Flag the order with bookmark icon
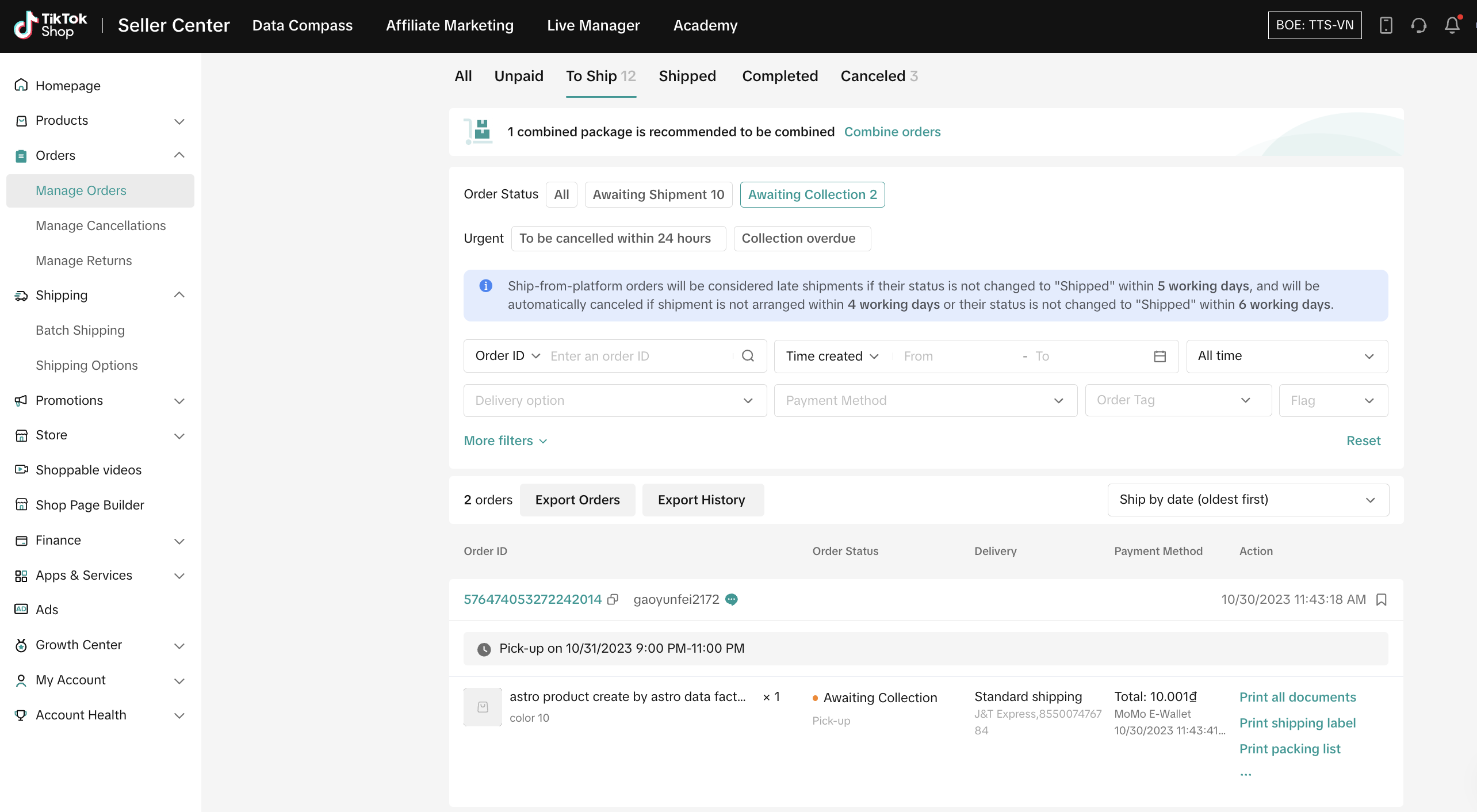Screen dimensions: 1477x812 click(1382, 600)
